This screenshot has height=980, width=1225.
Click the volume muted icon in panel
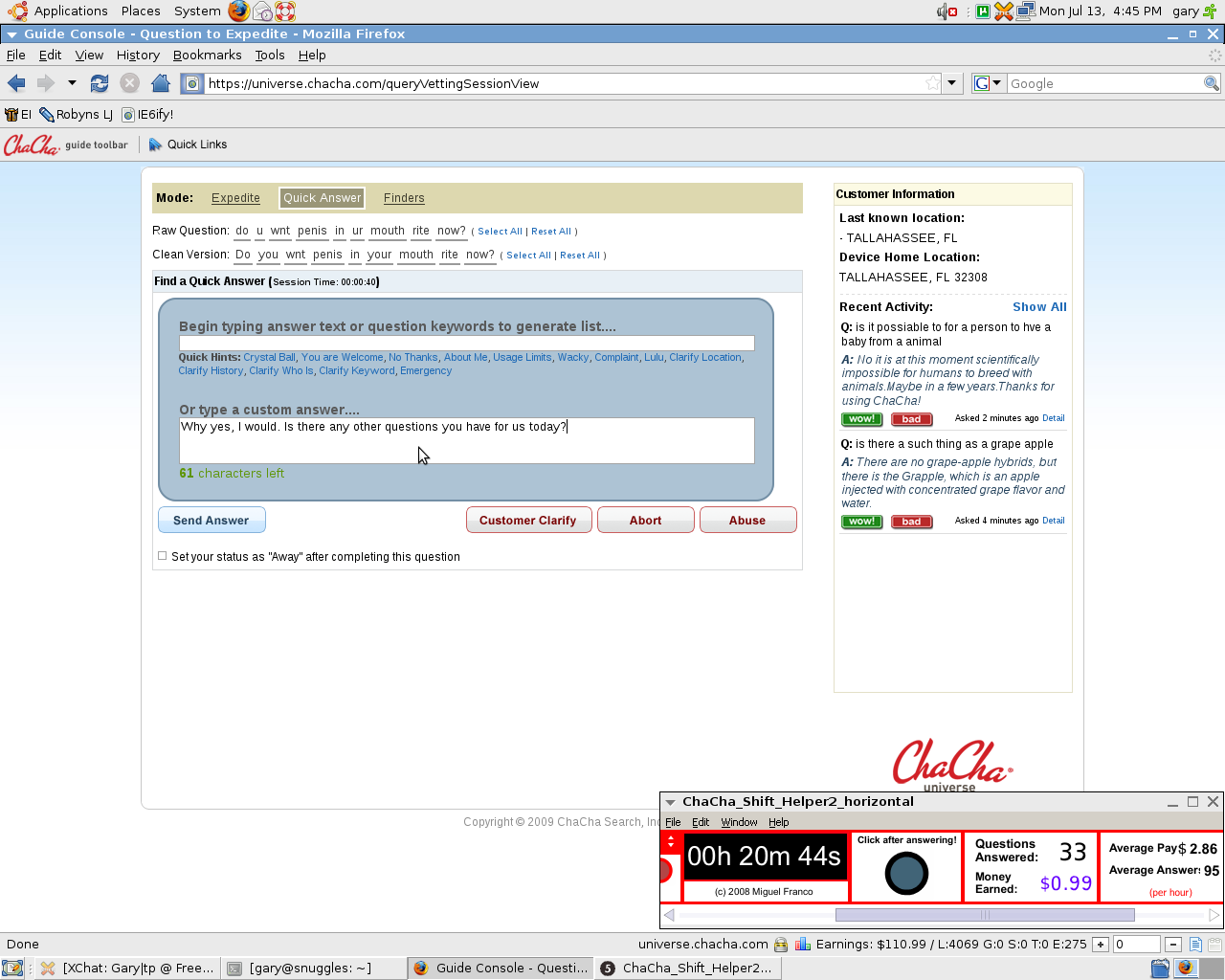[x=947, y=11]
